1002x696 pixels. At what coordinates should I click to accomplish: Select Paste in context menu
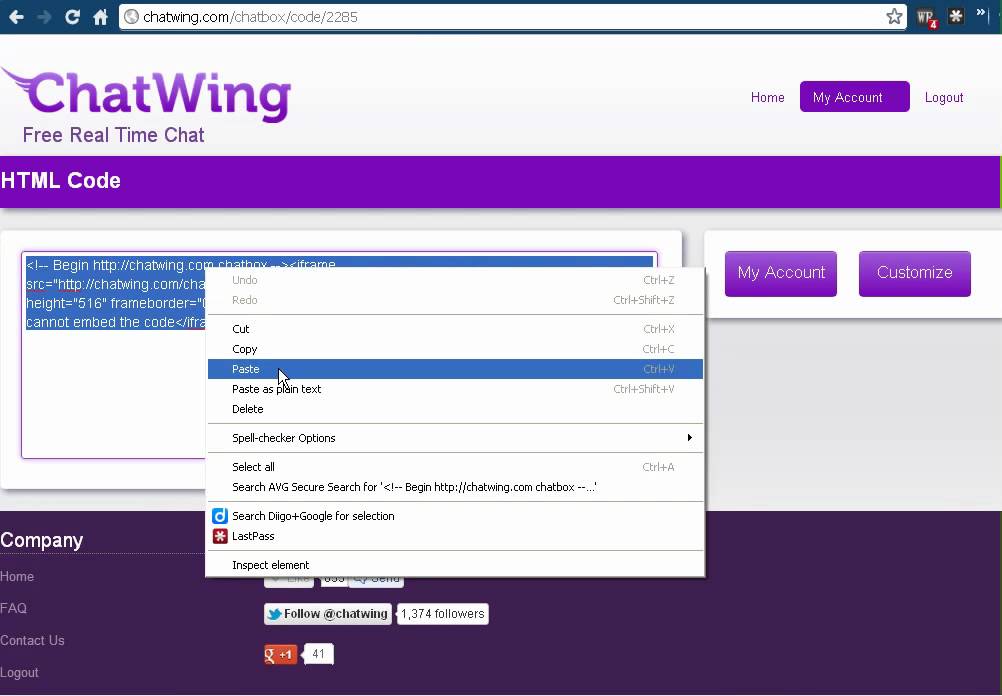[x=455, y=369]
